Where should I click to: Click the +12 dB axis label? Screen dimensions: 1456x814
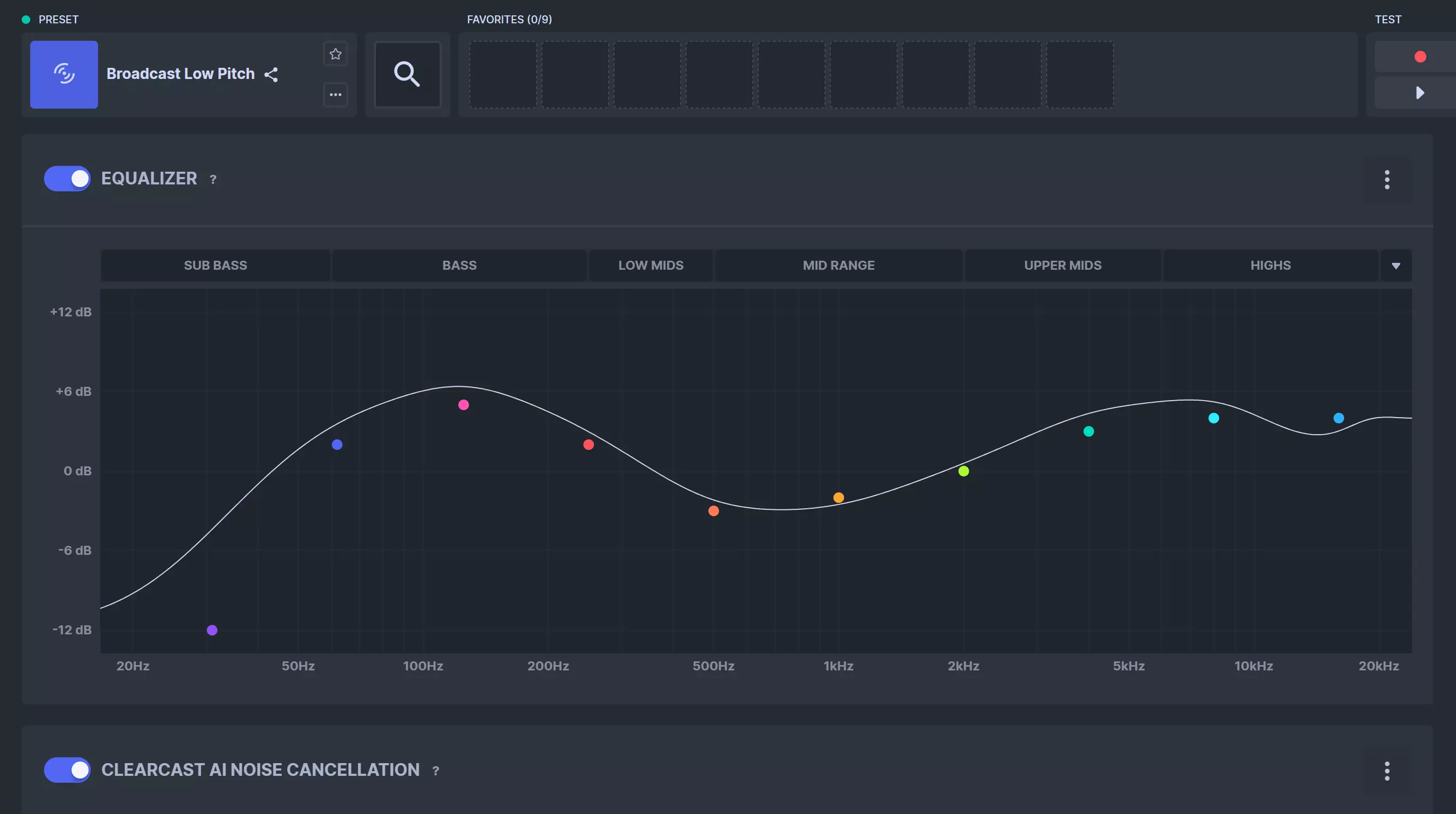(x=71, y=312)
